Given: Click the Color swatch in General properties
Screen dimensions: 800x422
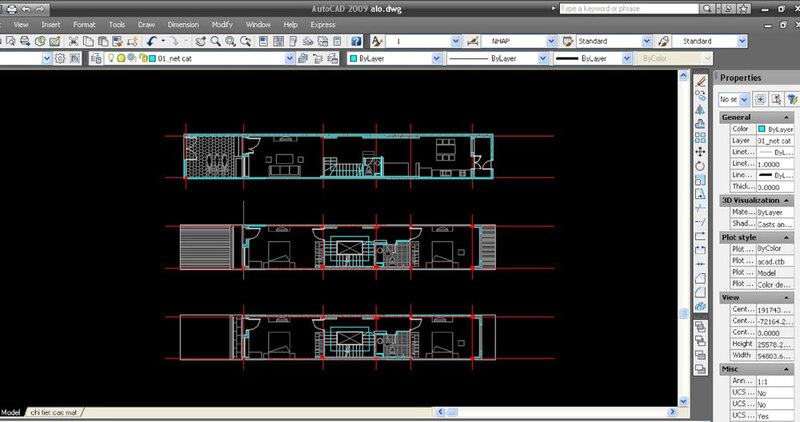Looking at the screenshot, I should pyautogui.click(x=762, y=129).
